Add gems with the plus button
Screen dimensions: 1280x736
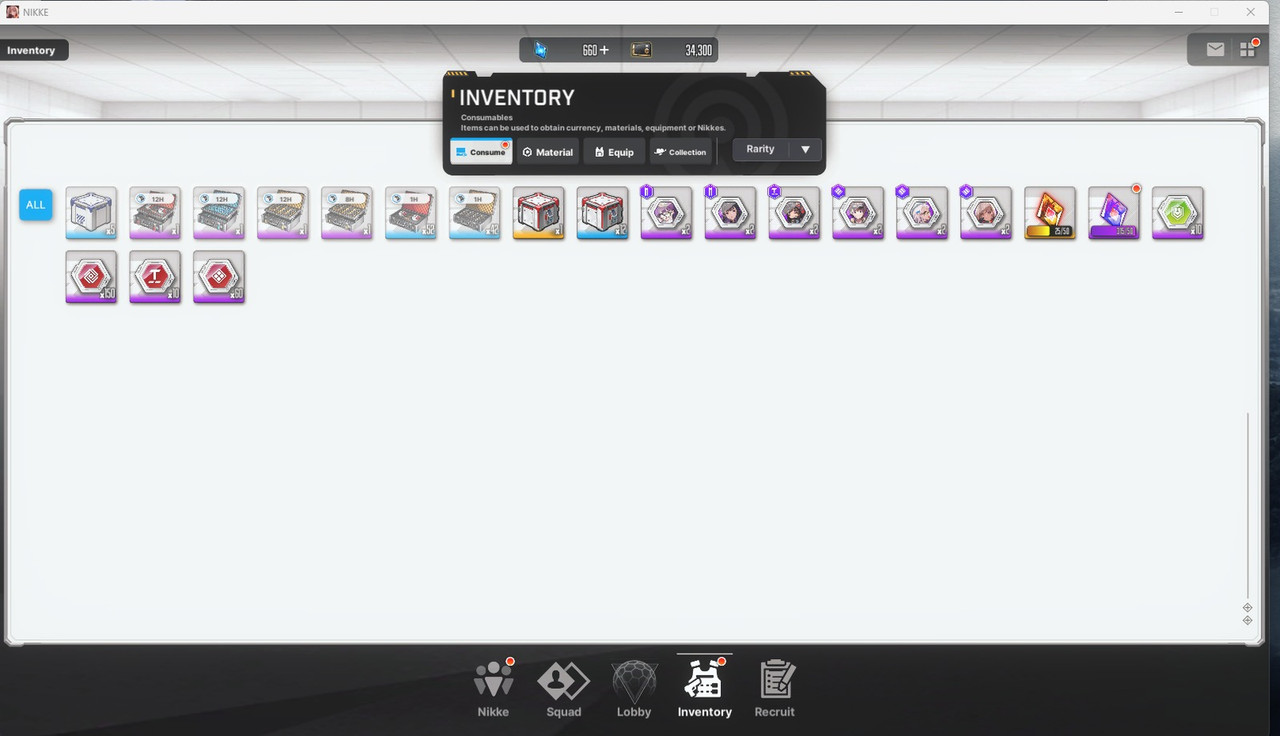[x=603, y=50]
